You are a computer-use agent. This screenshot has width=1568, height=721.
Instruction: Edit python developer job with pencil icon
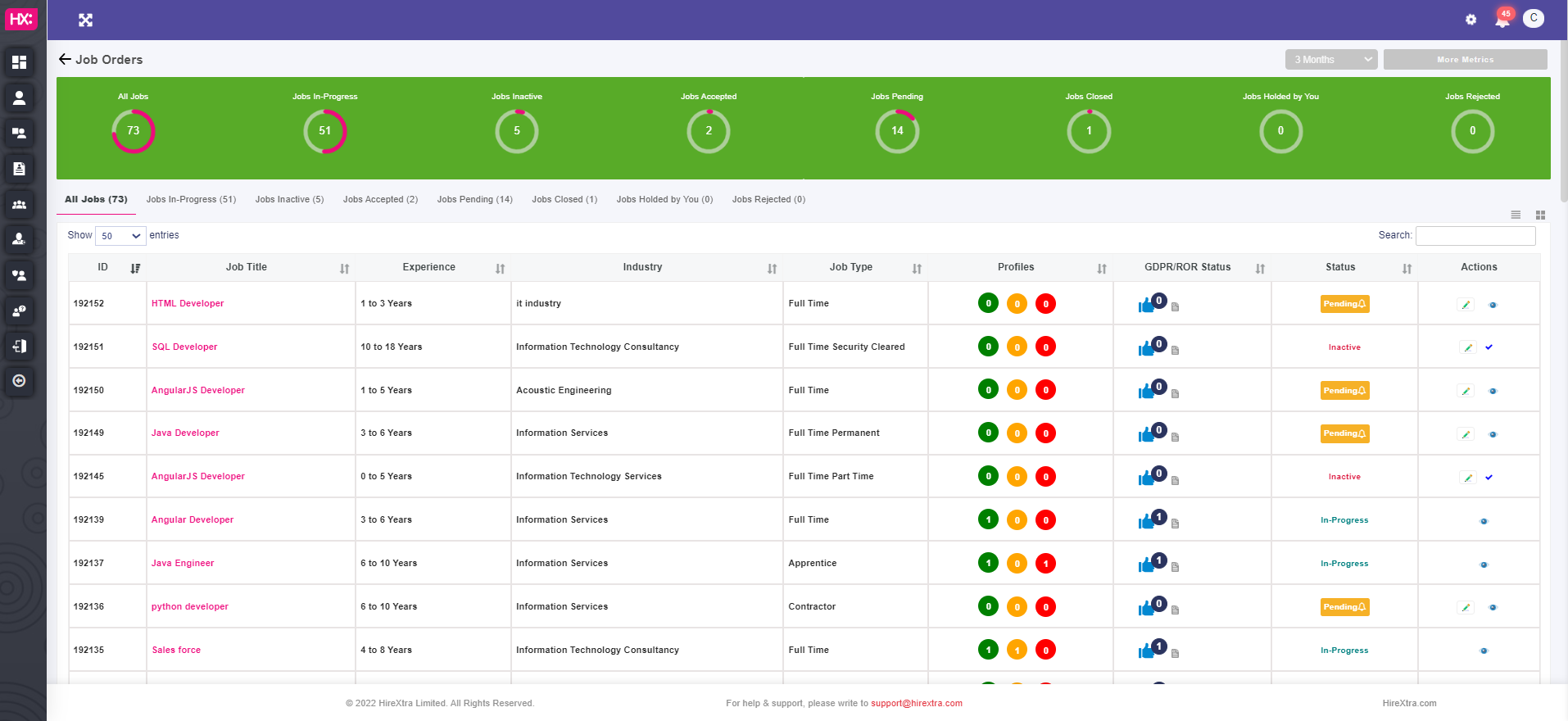[1466, 608]
